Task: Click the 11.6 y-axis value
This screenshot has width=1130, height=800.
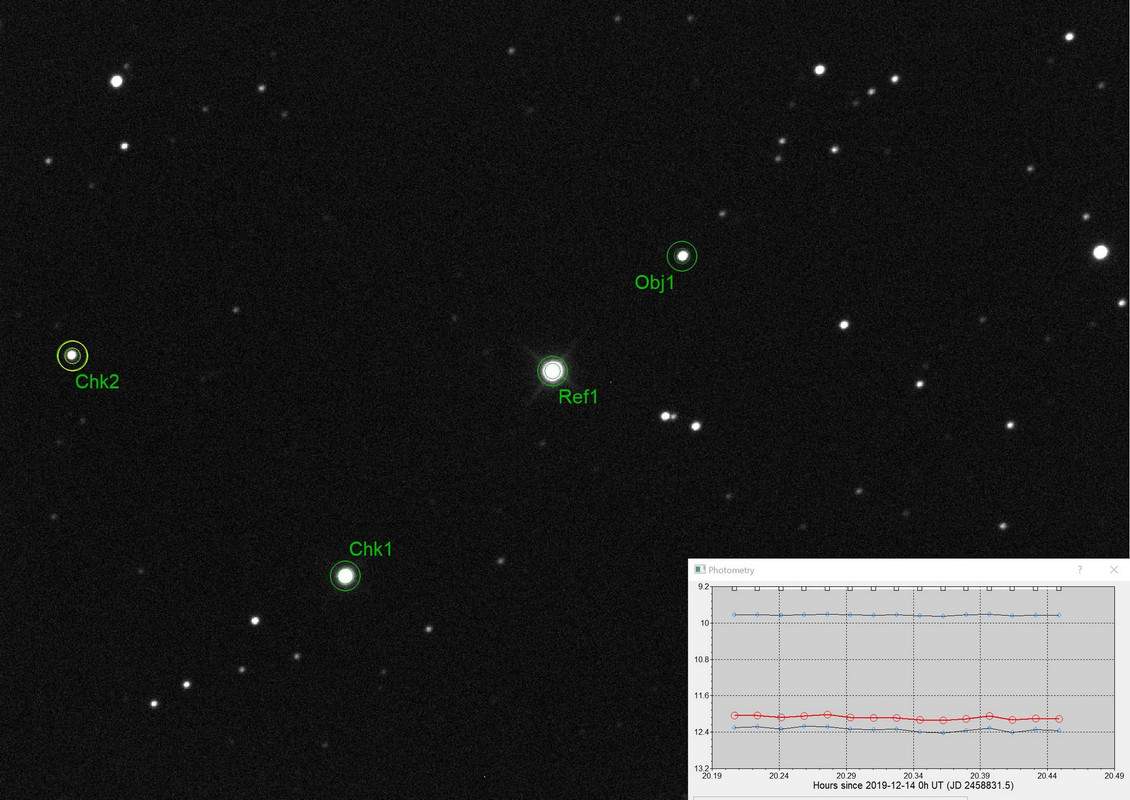Action: (x=701, y=695)
